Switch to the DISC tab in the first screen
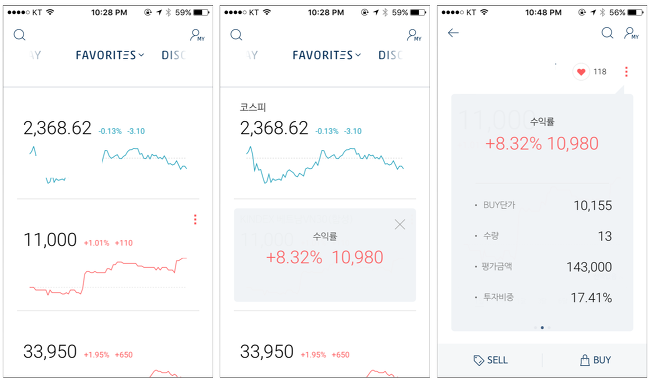This screenshot has width=650, height=378. 173,55
